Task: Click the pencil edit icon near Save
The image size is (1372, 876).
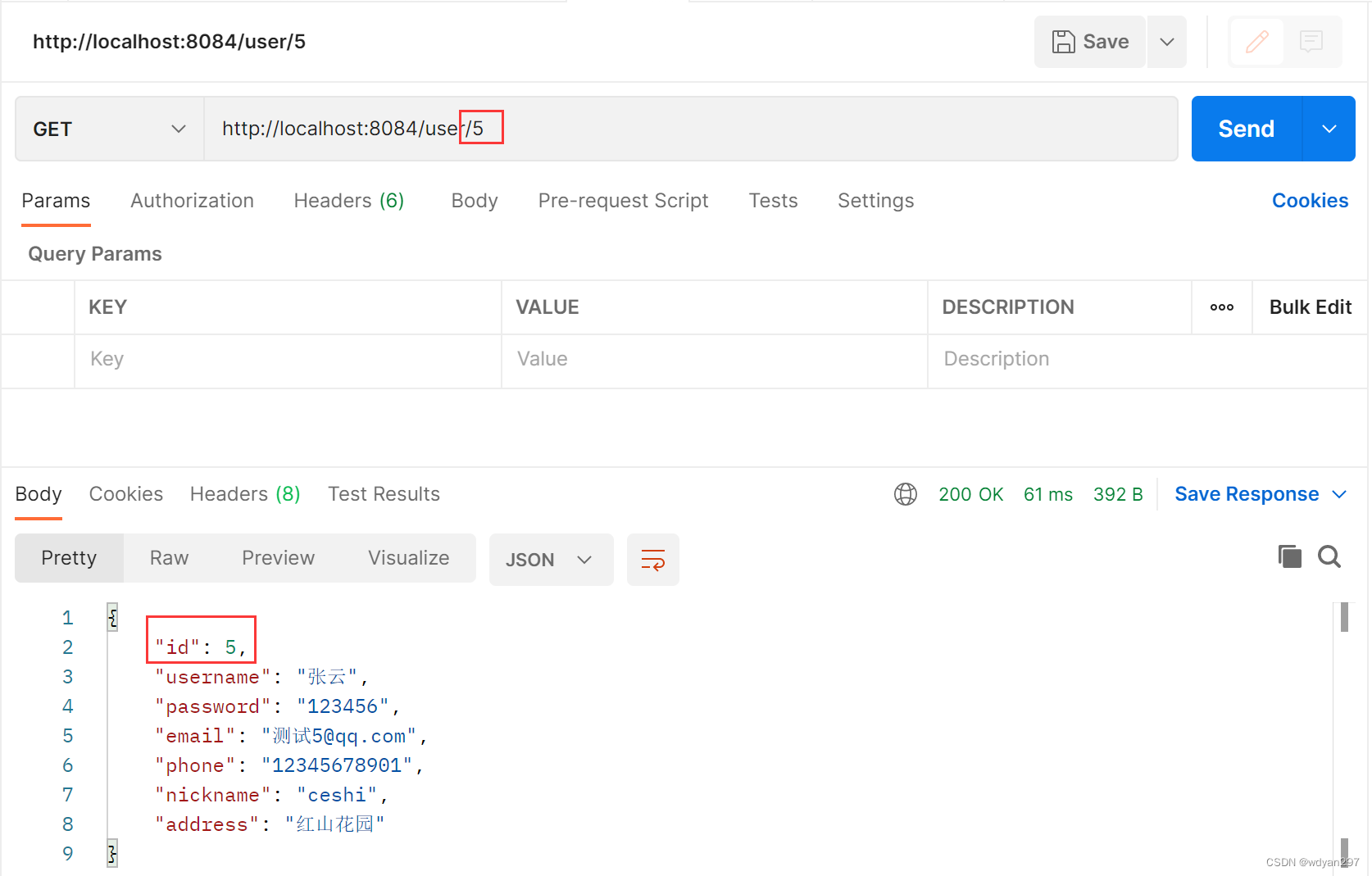Action: 1256,41
